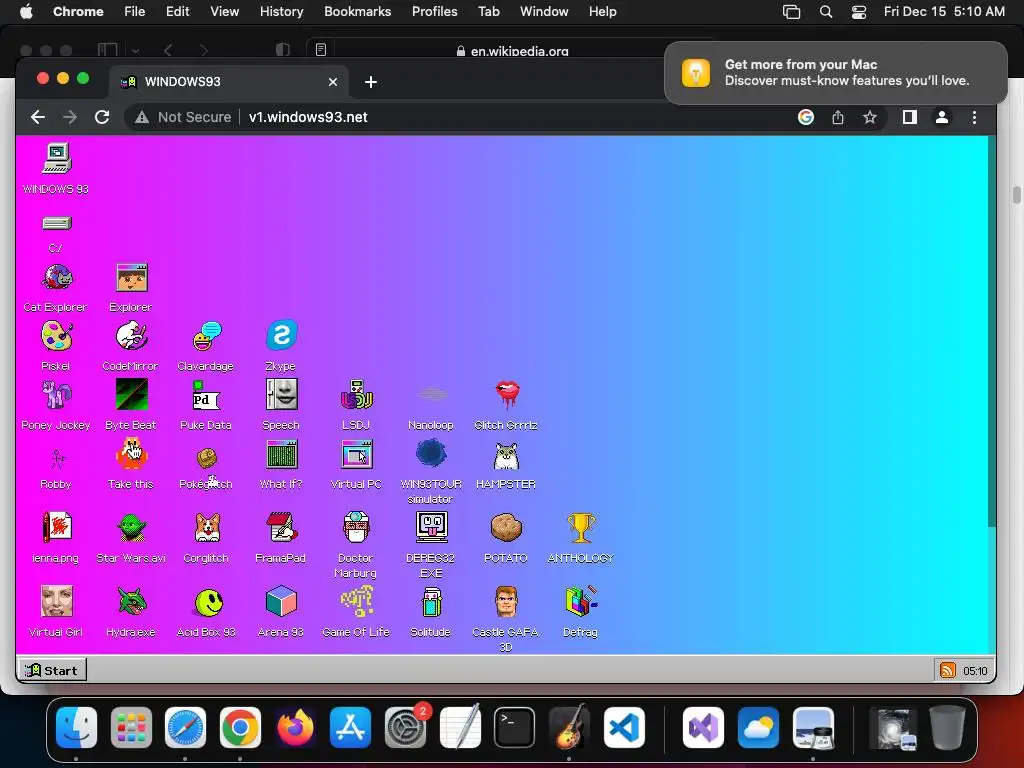This screenshot has height=768, width=1024.
Task: Open the Take this icon
Action: pos(131,454)
